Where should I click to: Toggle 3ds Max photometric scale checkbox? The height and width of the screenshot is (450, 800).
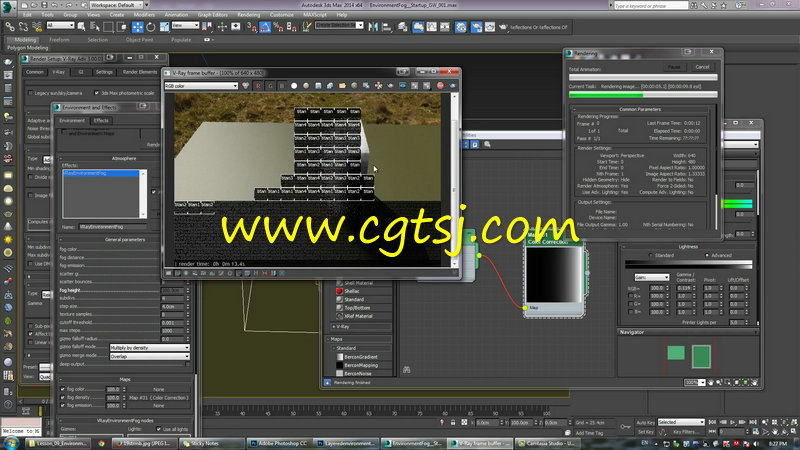click(x=96, y=93)
